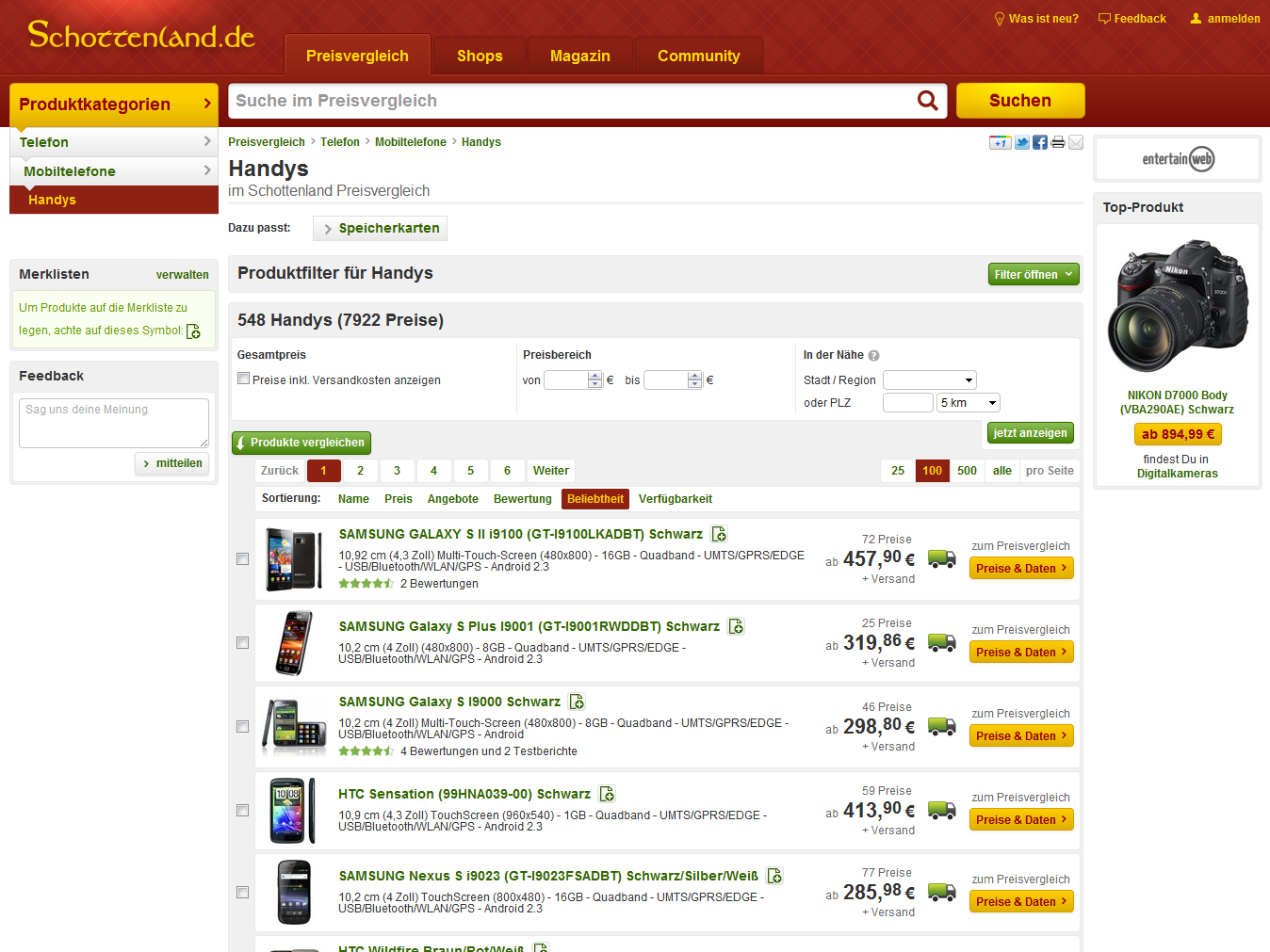
Task: Focus the Suche im Preisvergleich field
Action: 573,101
